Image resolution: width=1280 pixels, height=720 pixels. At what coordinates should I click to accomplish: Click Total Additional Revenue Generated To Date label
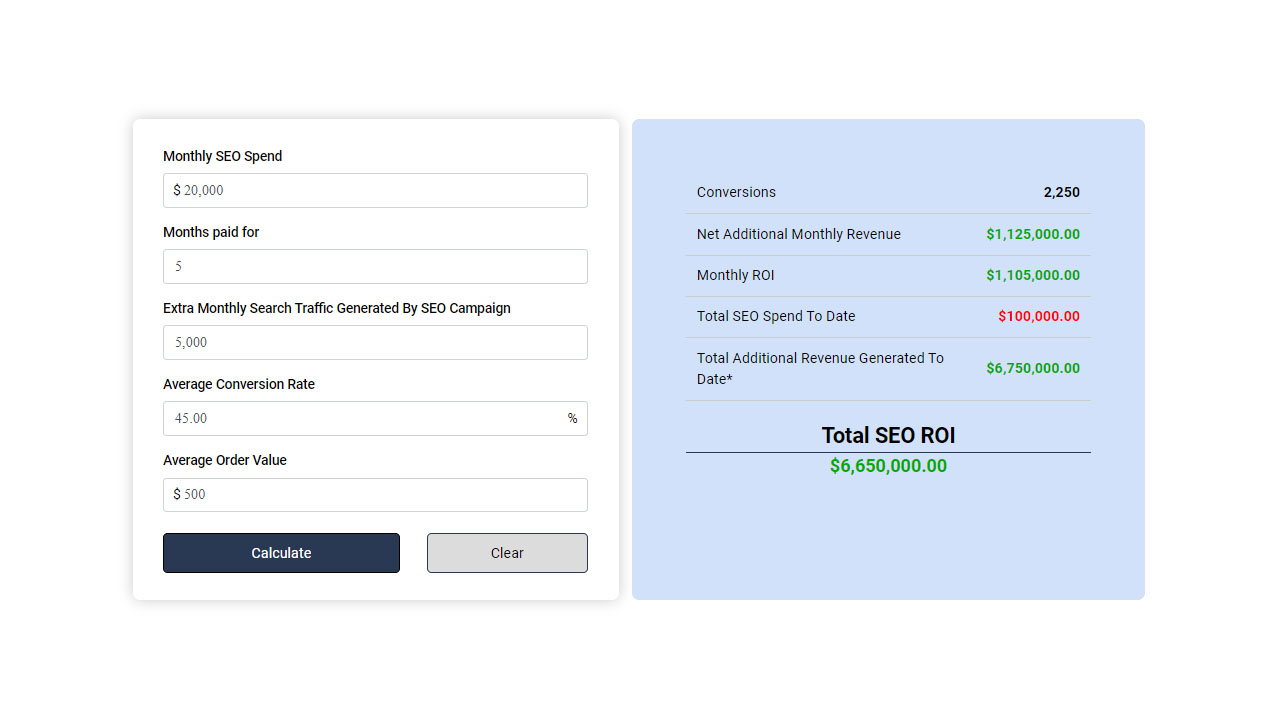(820, 368)
